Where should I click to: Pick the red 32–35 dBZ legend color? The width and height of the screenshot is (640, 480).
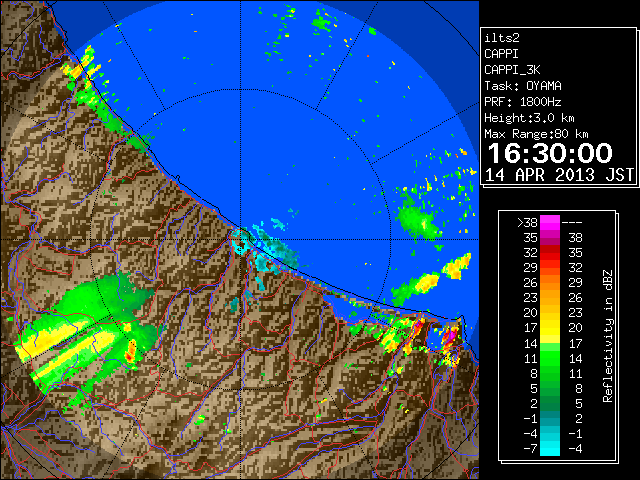coord(550,253)
